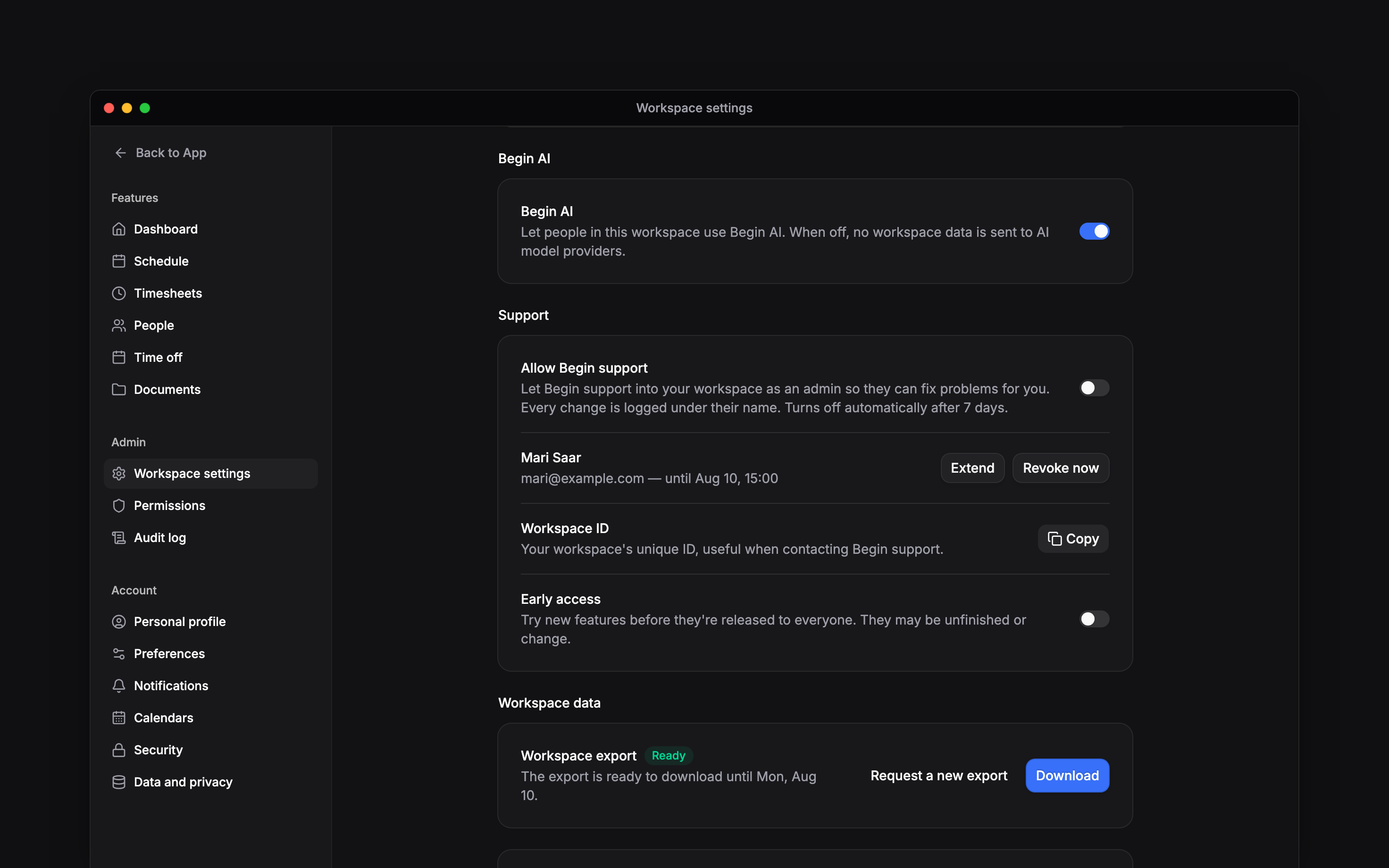Screen dimensions: 1389x868
Task: Turn off the Begin AI toggle
Action: tap(1094, 231)
